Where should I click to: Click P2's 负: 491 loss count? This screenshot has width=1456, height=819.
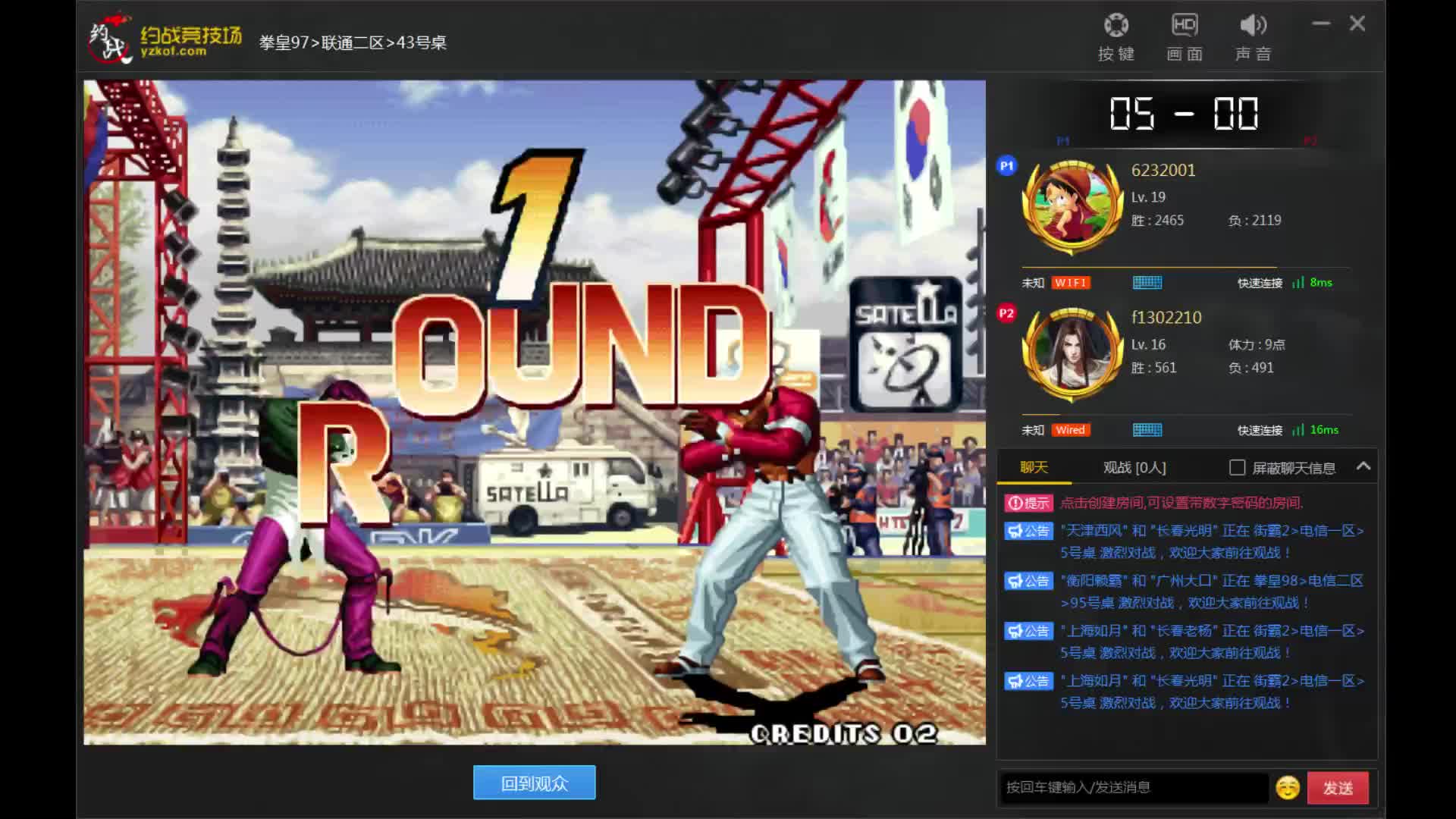pos(1250,367)
